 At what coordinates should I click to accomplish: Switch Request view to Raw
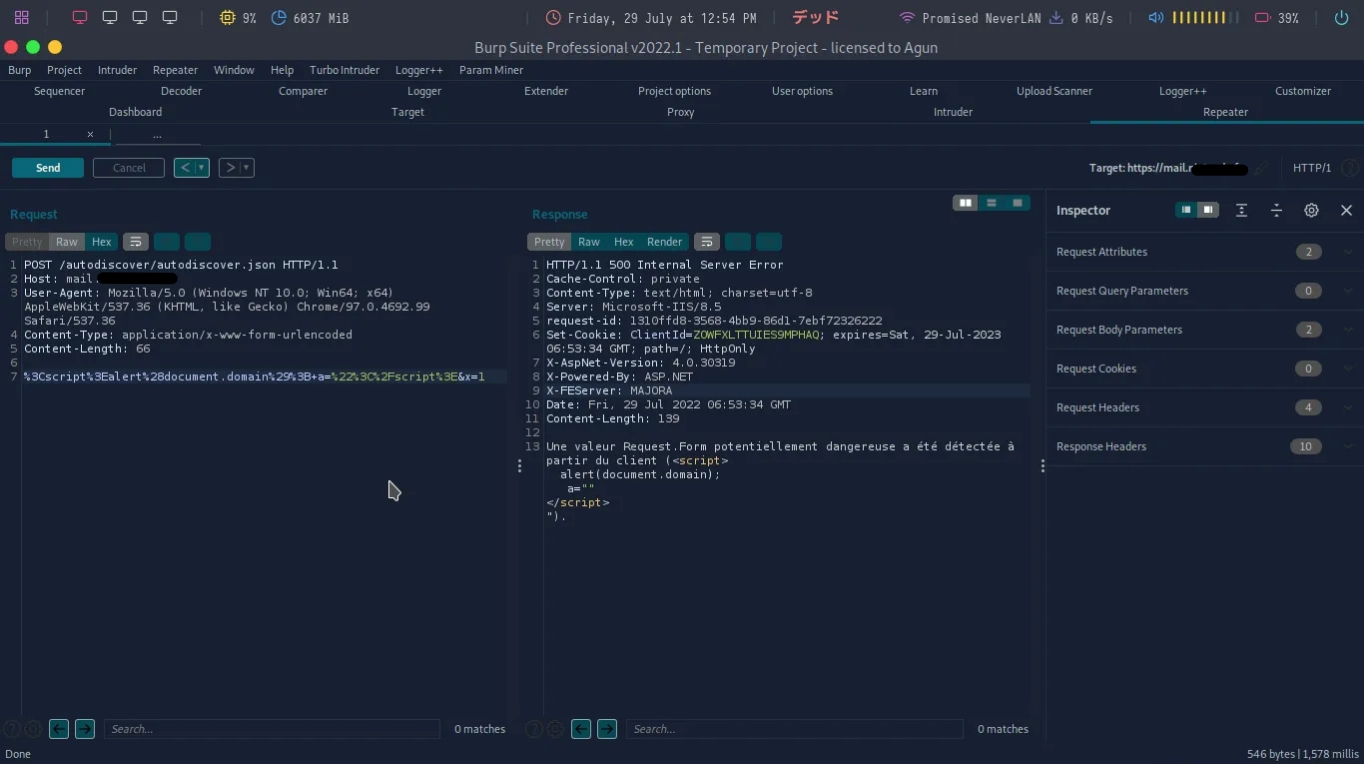(x=67, y=242)
